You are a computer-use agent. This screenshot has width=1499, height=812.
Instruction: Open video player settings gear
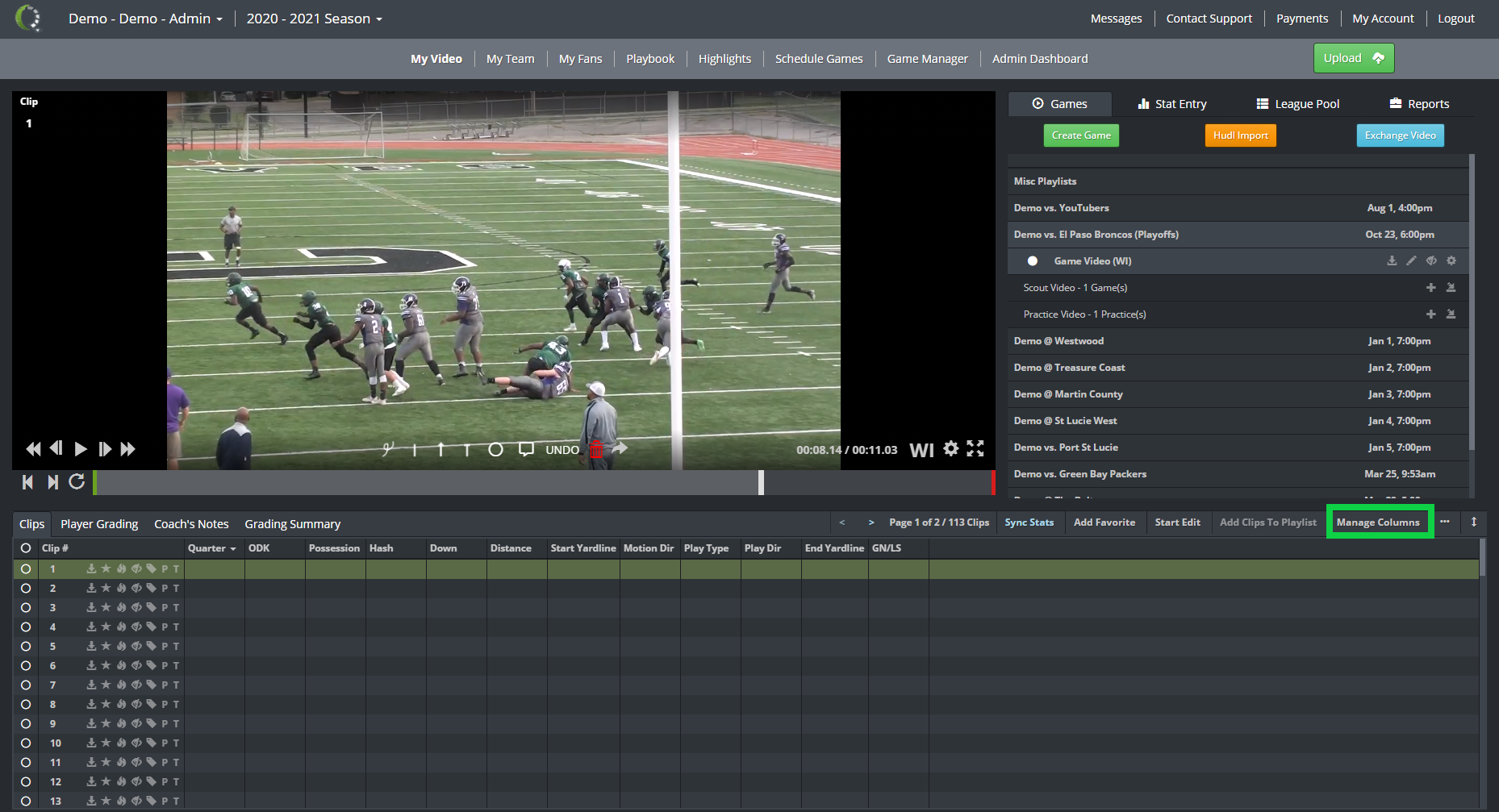951,448
